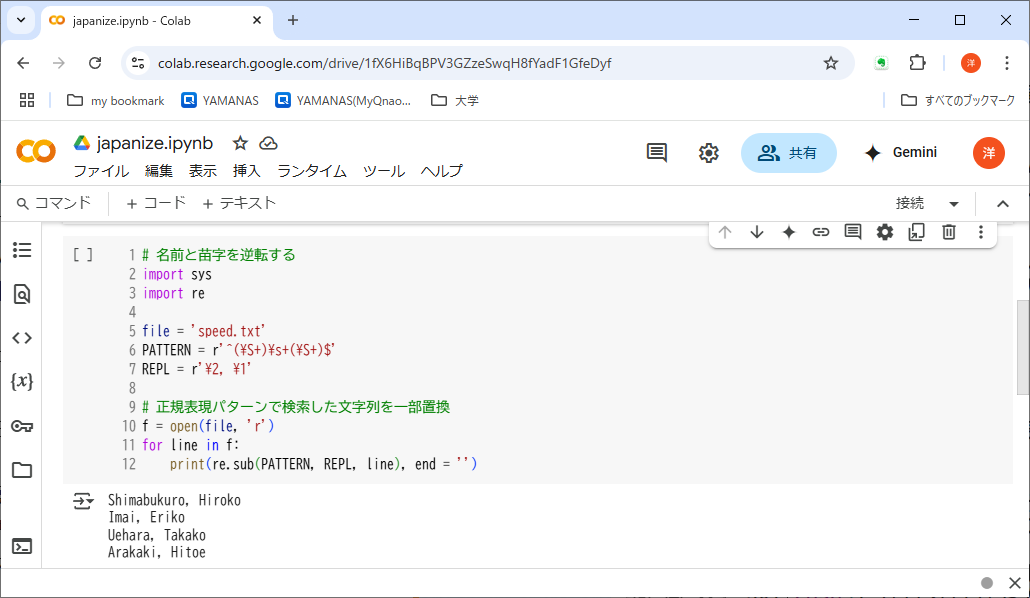Open Colab settings gear in header
This screenshot has width=1030, height=598.
(x=708, y=153)
